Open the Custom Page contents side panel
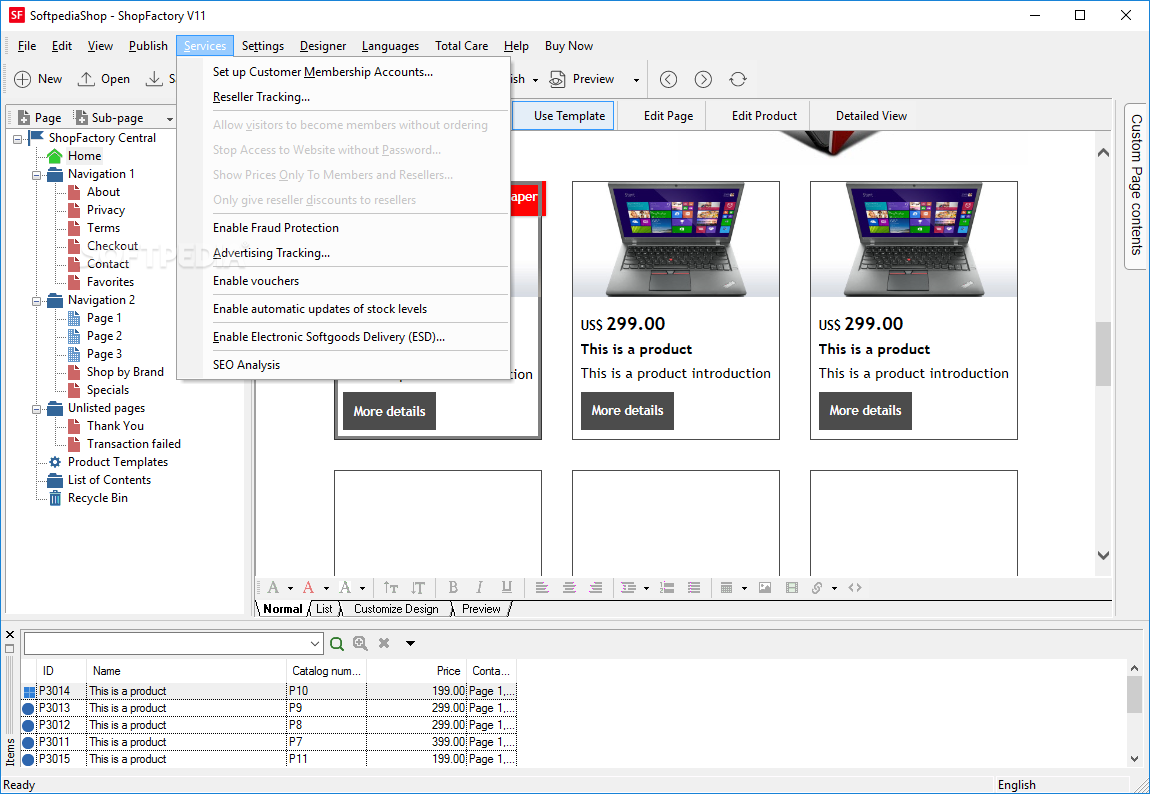 (1135, 185)
